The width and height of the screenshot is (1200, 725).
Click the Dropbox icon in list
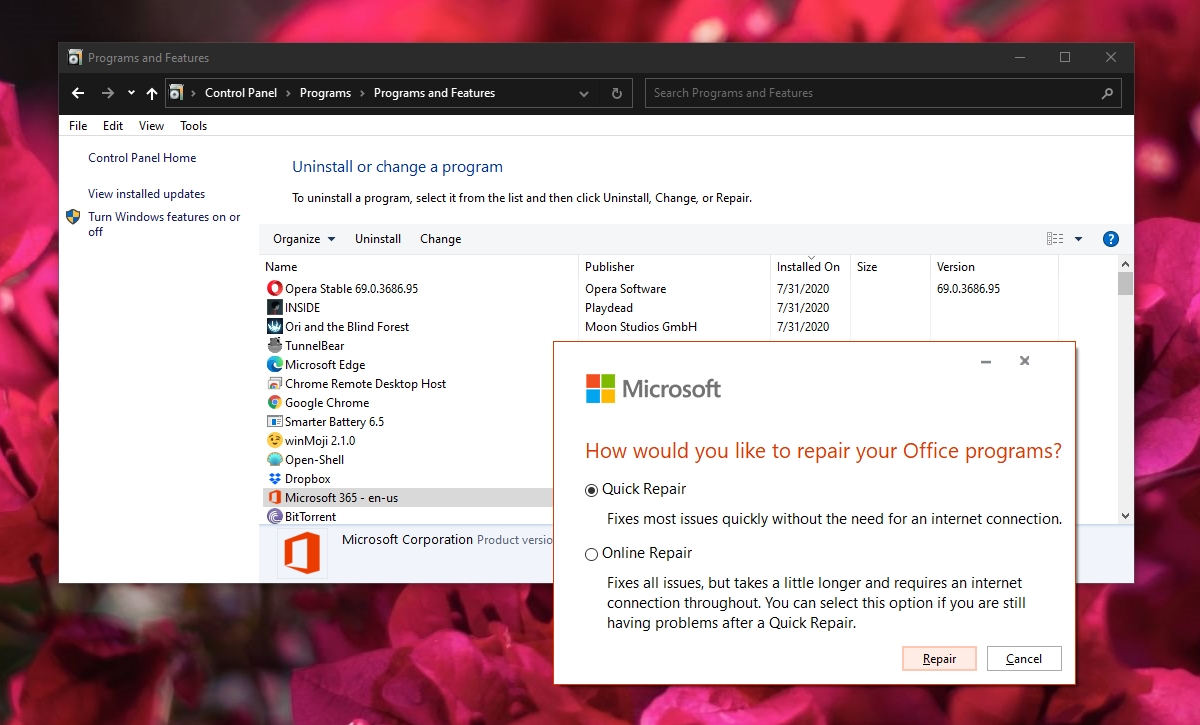click(275, 479)
